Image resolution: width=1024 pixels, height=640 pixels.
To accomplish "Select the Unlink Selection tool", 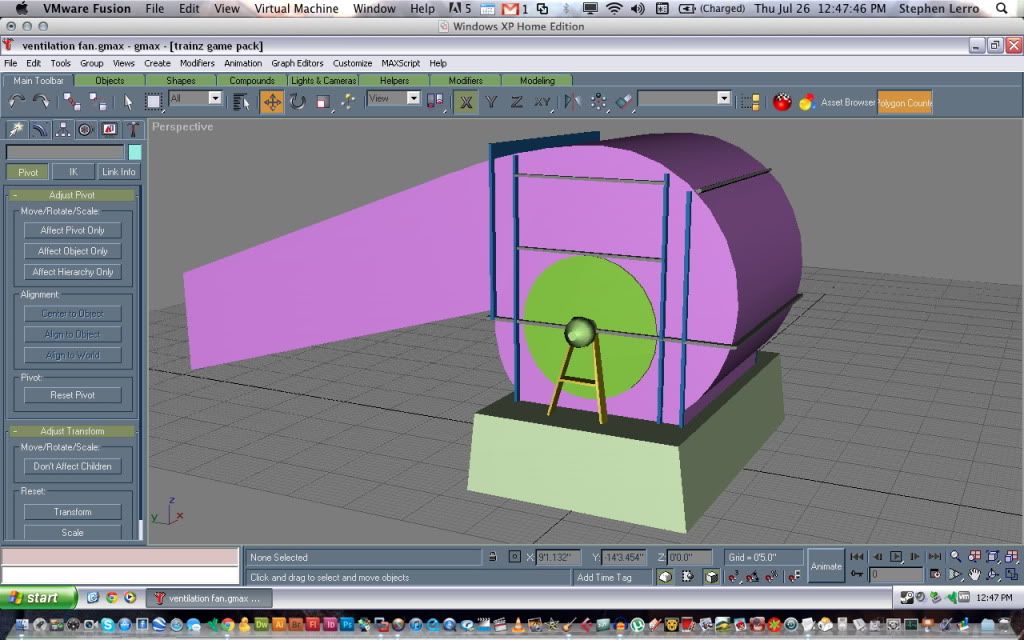I will pyautogui.click(x=97, y=102).
